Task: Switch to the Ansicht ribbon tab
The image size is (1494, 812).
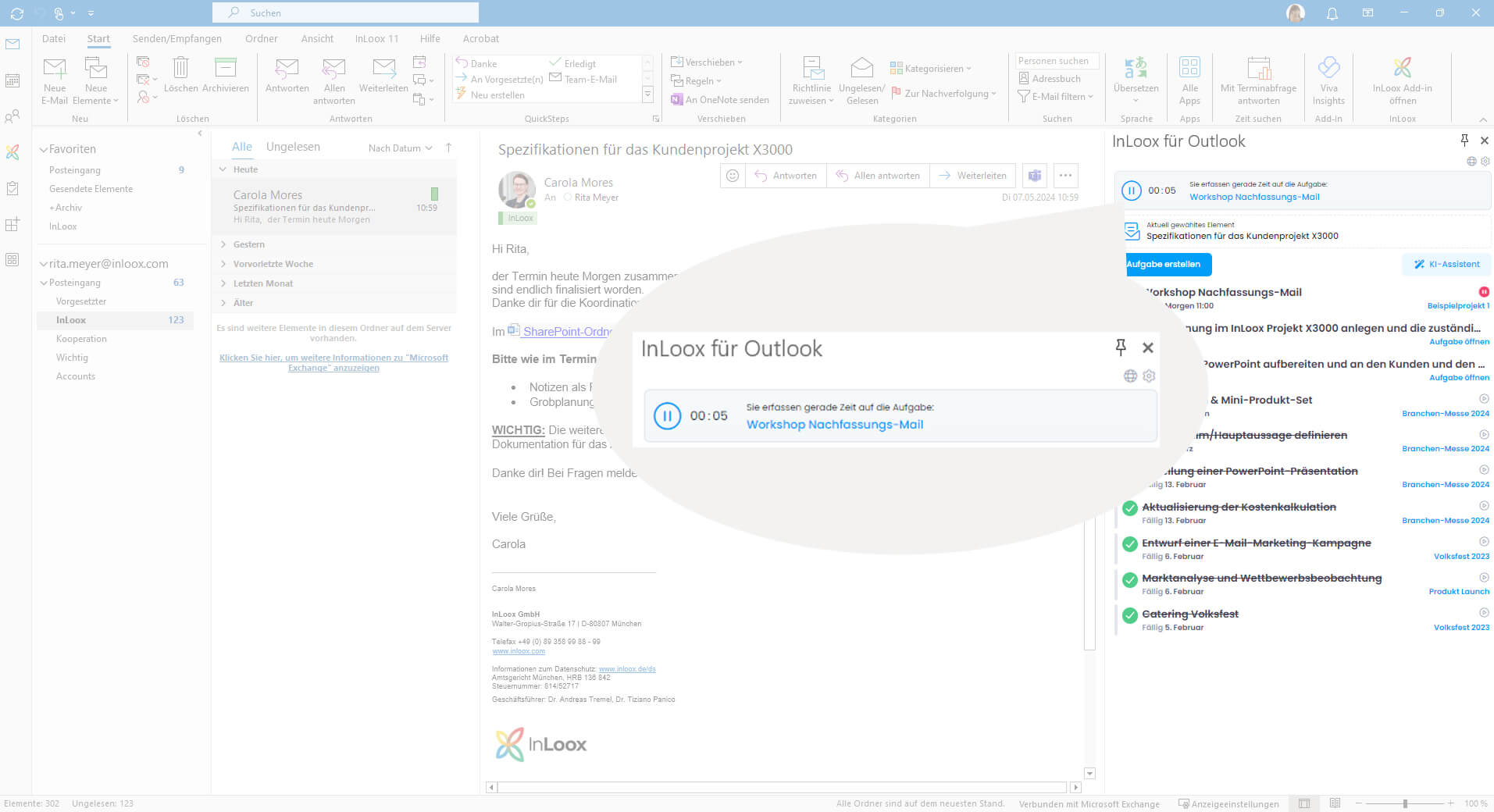Action: tap(317, 39)
